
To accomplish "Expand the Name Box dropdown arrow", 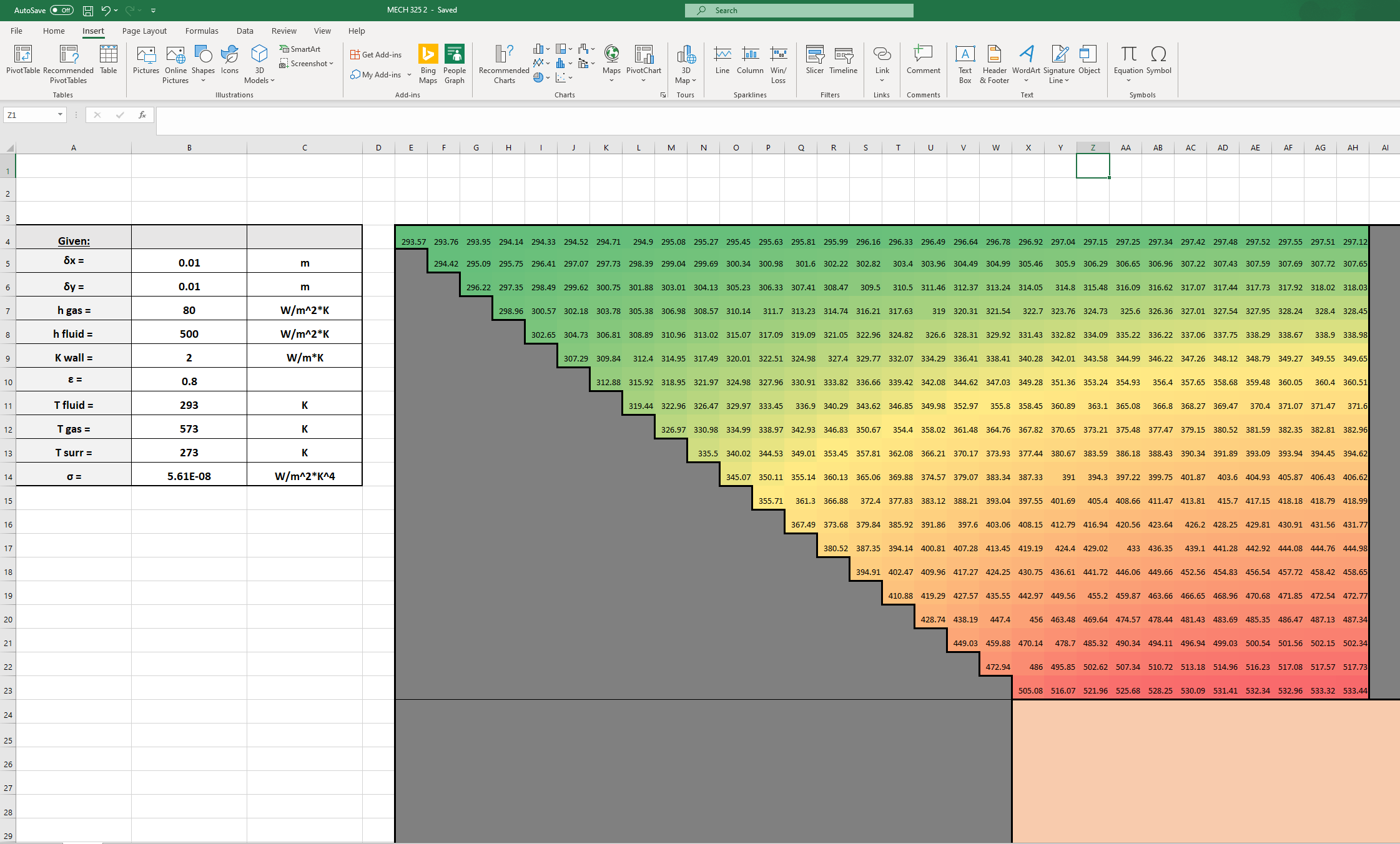I will point(60,115).
